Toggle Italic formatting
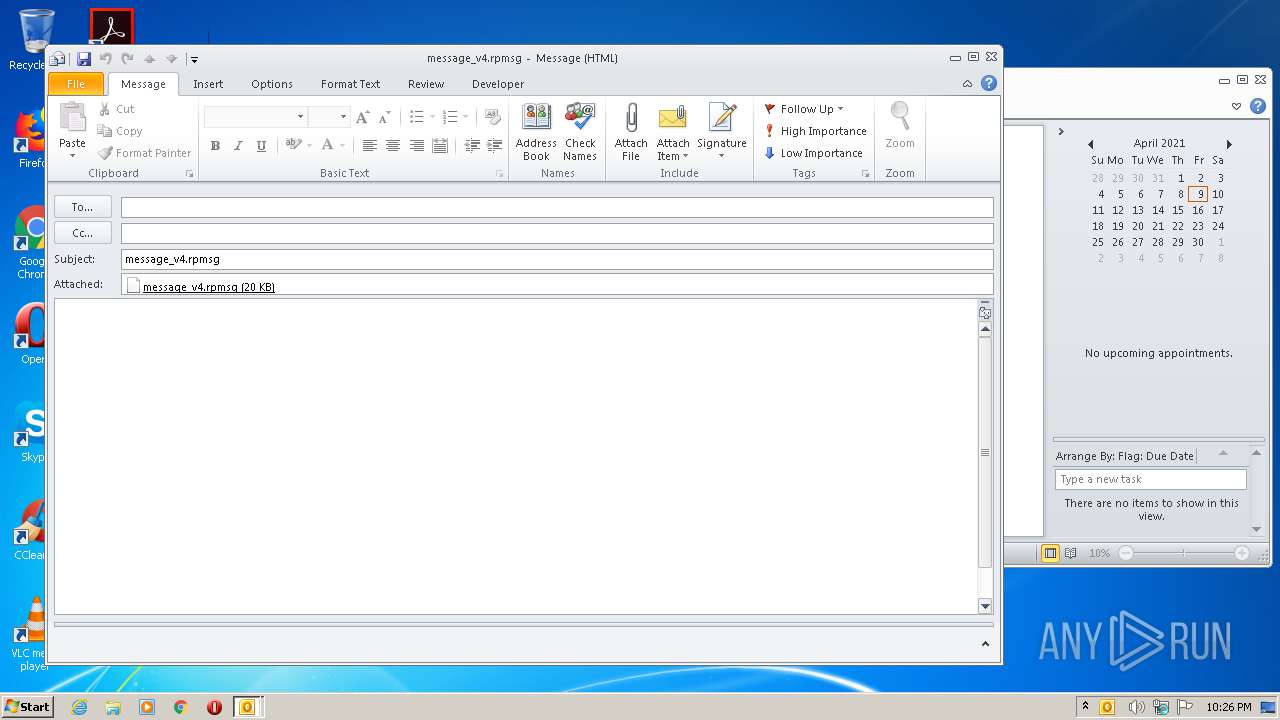This screenshot has width=1280, height=720. pos(238,146)
